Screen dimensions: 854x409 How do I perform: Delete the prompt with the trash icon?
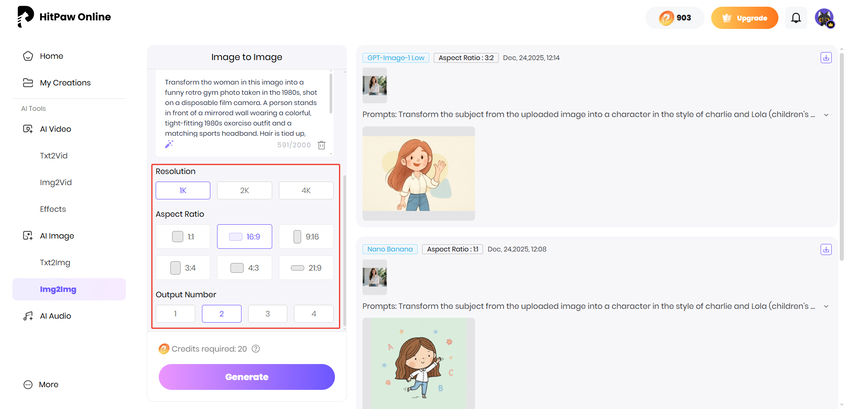click(x=321, y=145)
